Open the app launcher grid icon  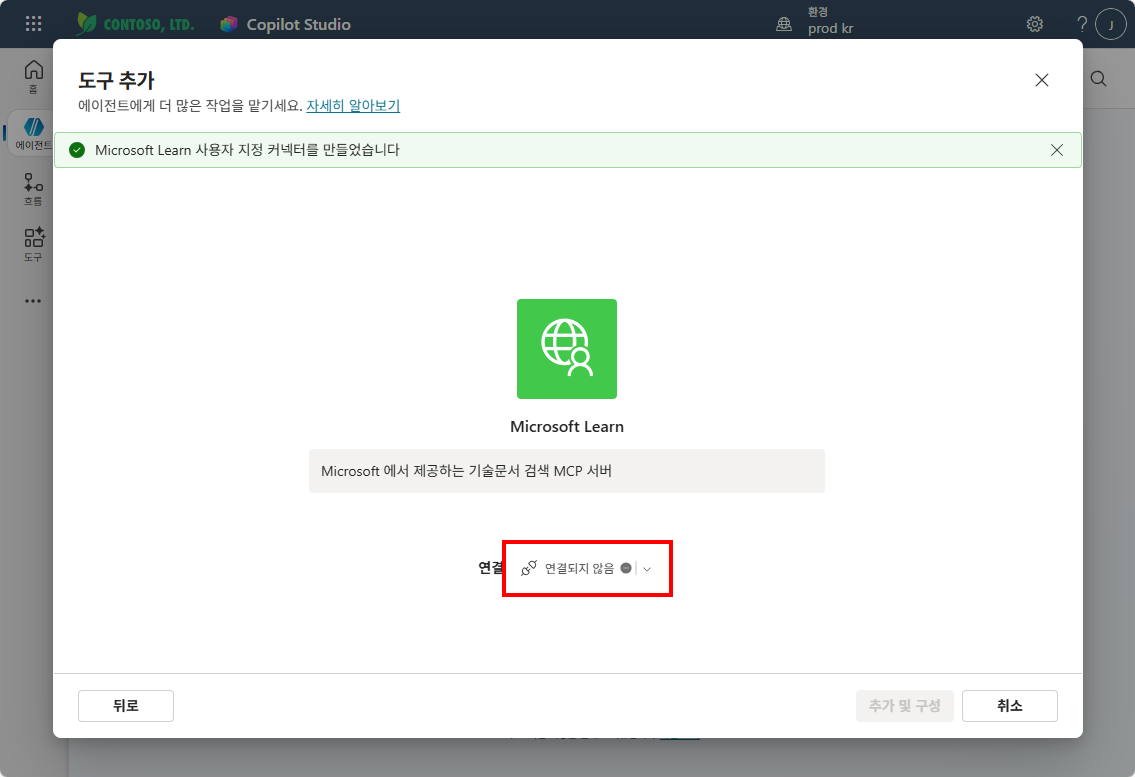[33, 24]
